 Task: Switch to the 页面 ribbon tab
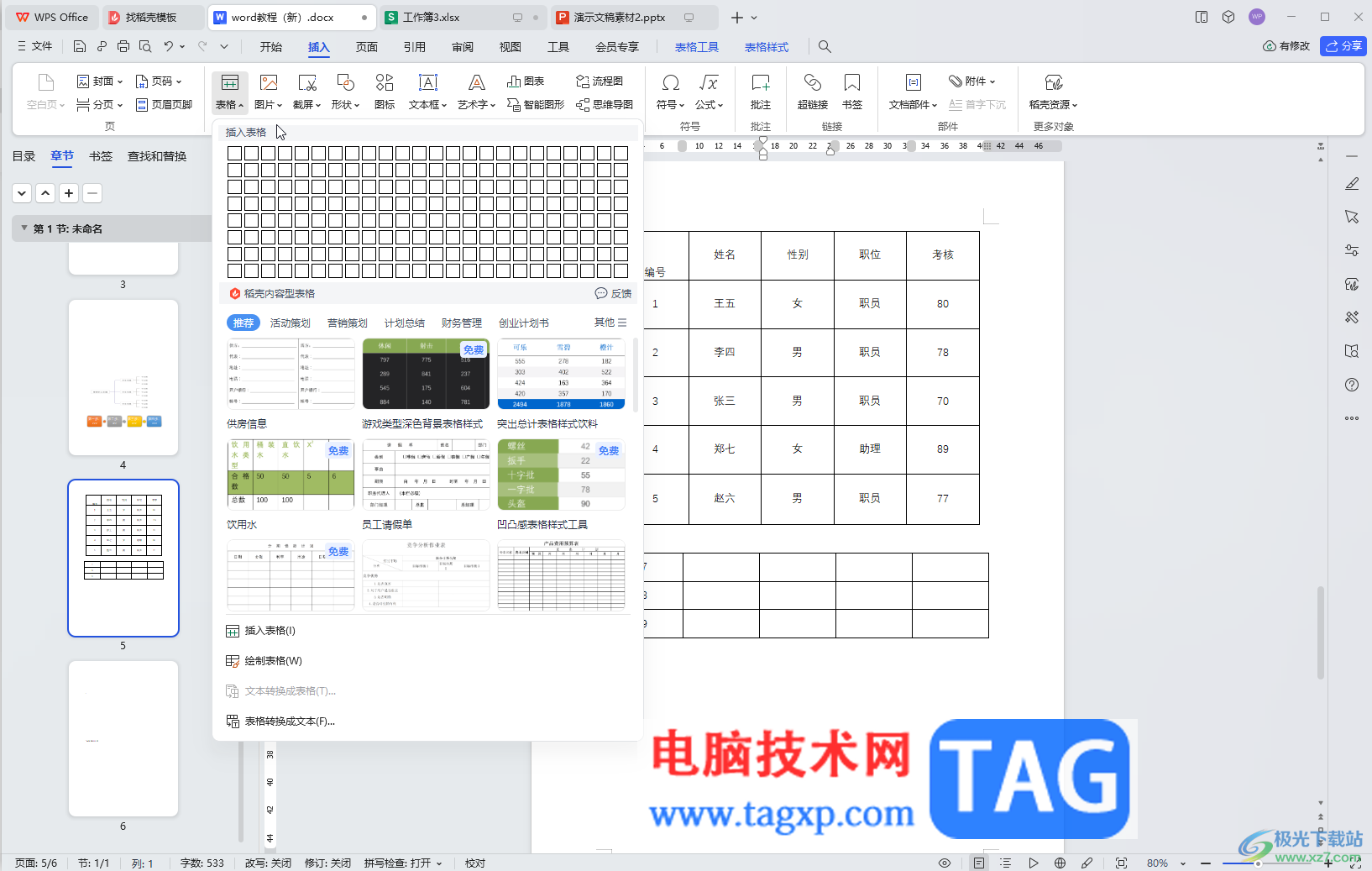coord(367,47)
